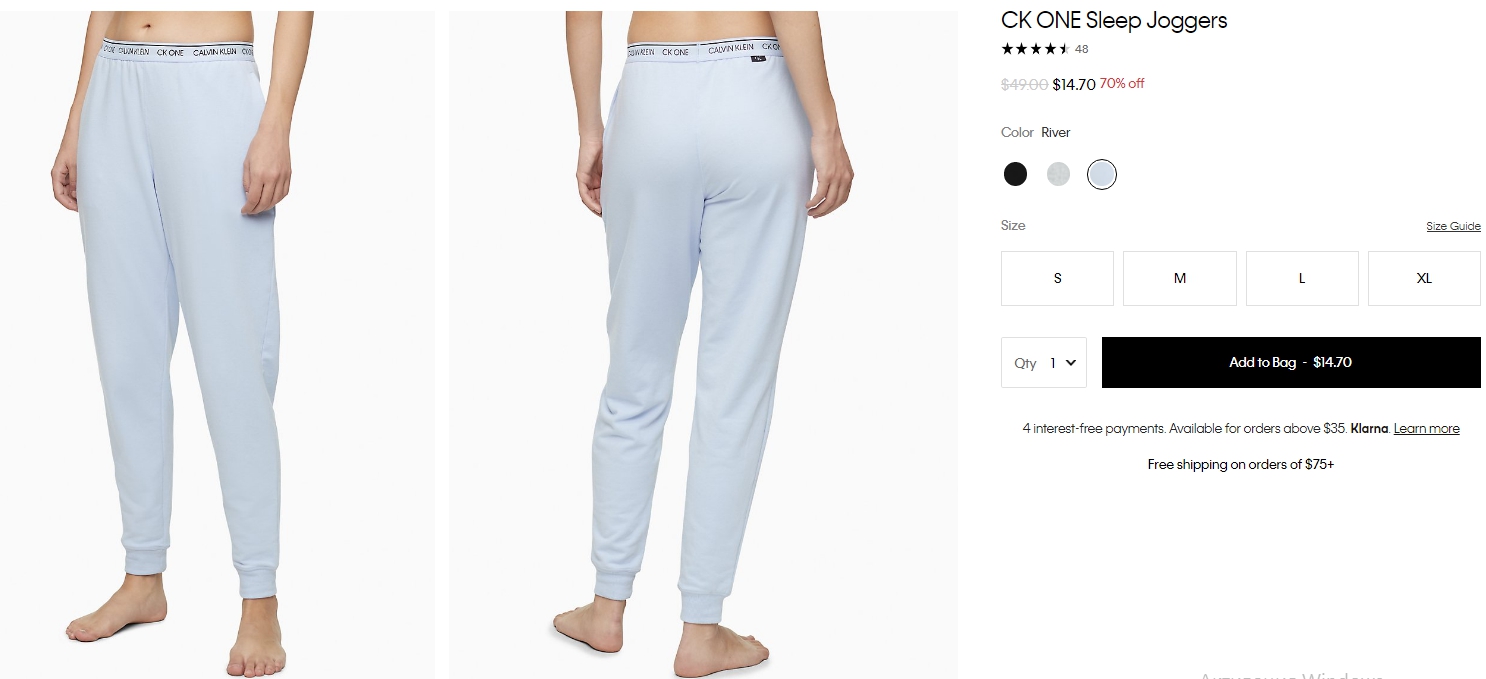The width and height of the screenshot is (1486, 679).
Task: Select size L
Action: [1302, 278]
